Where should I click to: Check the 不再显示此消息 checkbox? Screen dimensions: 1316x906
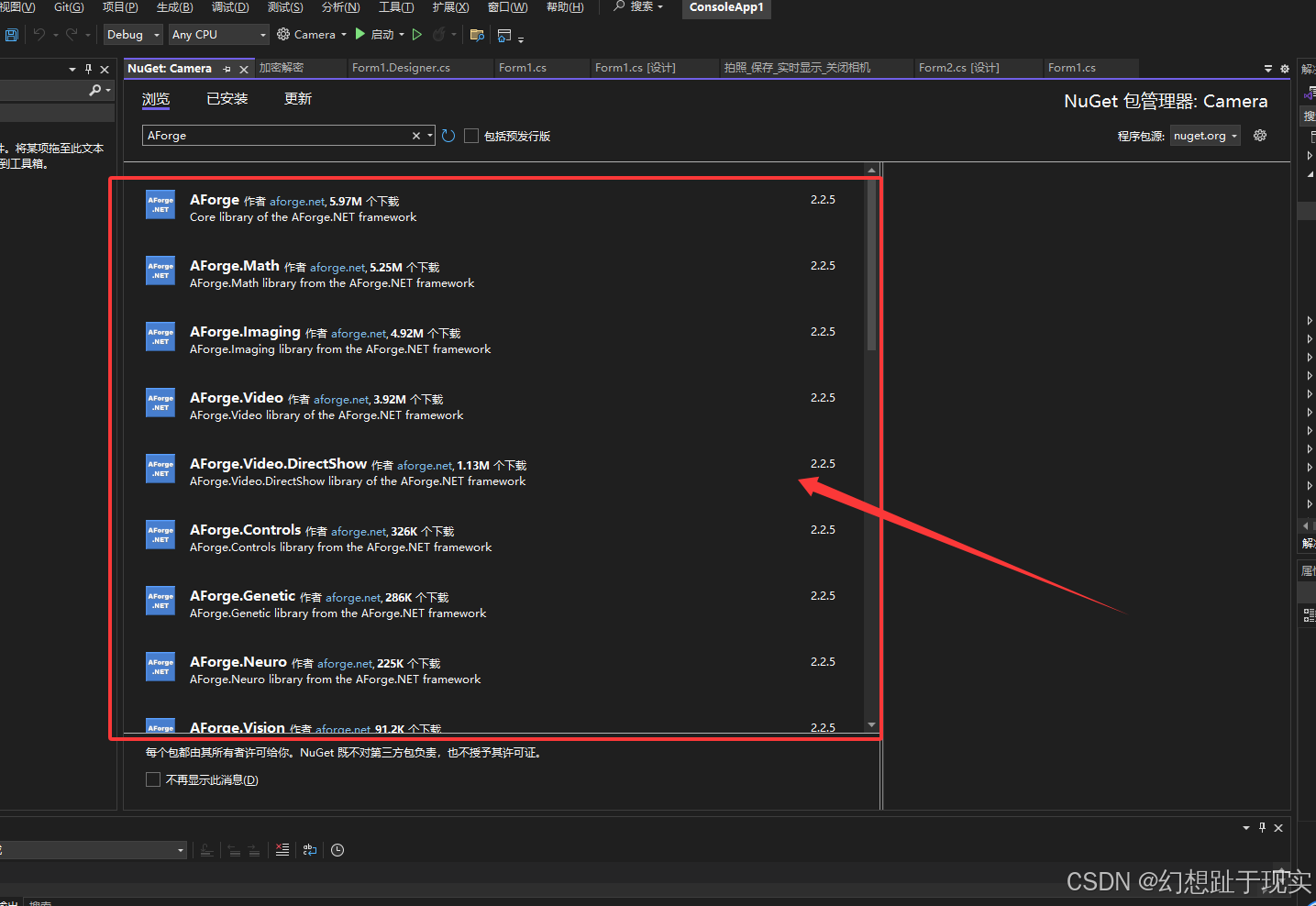click(153, 779)
